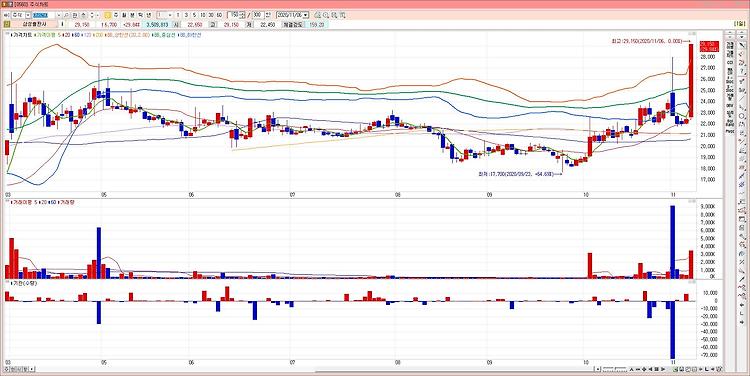
Task: Open the stock code history dropdown arrow
Action: point(59,15)
